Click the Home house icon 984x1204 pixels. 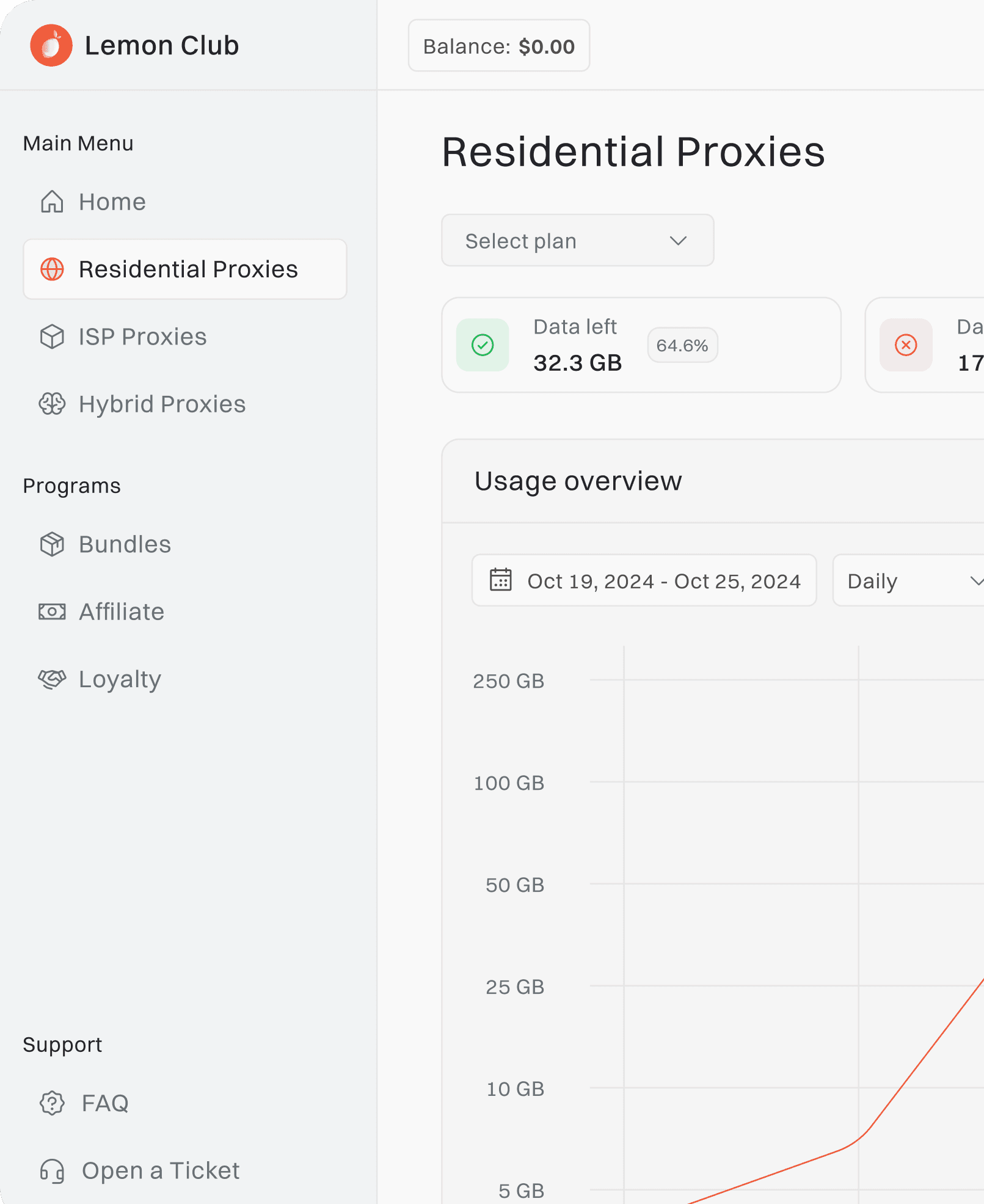(x=52, y=202)
